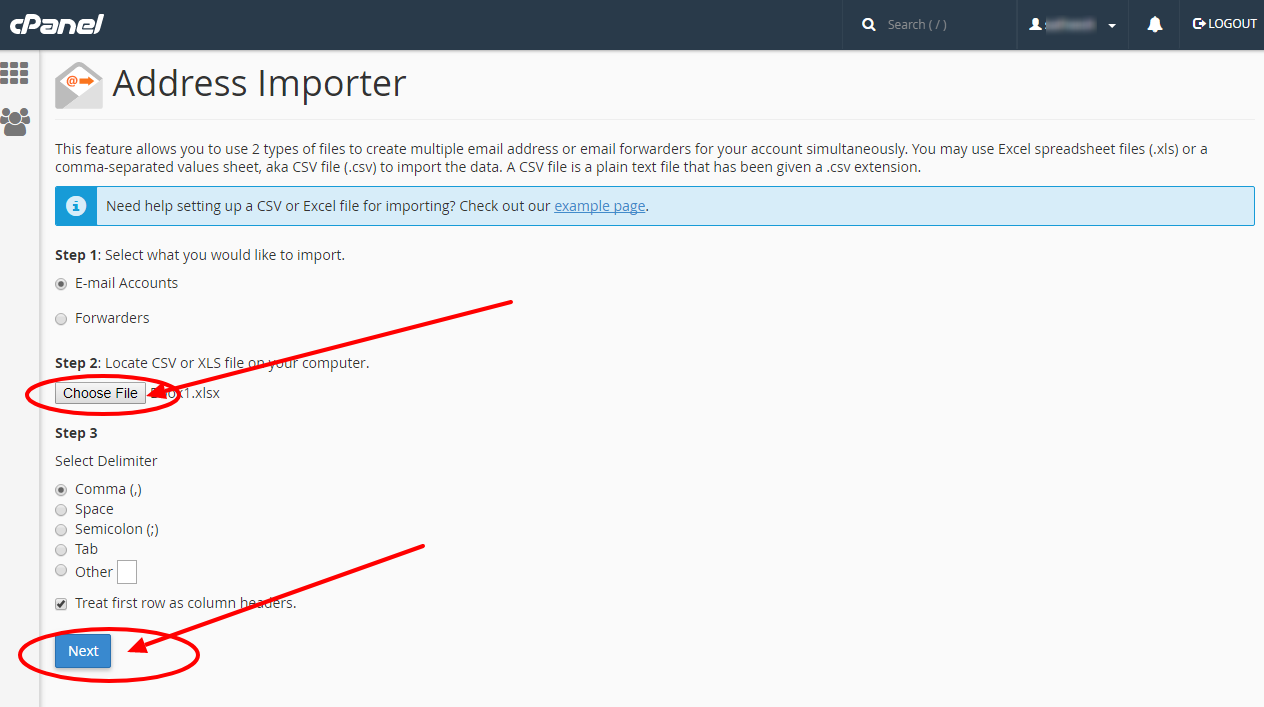Click the Address Importer envelope icon
The width and height of the screenshot is (1264, 707).
(x=79, y=85)
